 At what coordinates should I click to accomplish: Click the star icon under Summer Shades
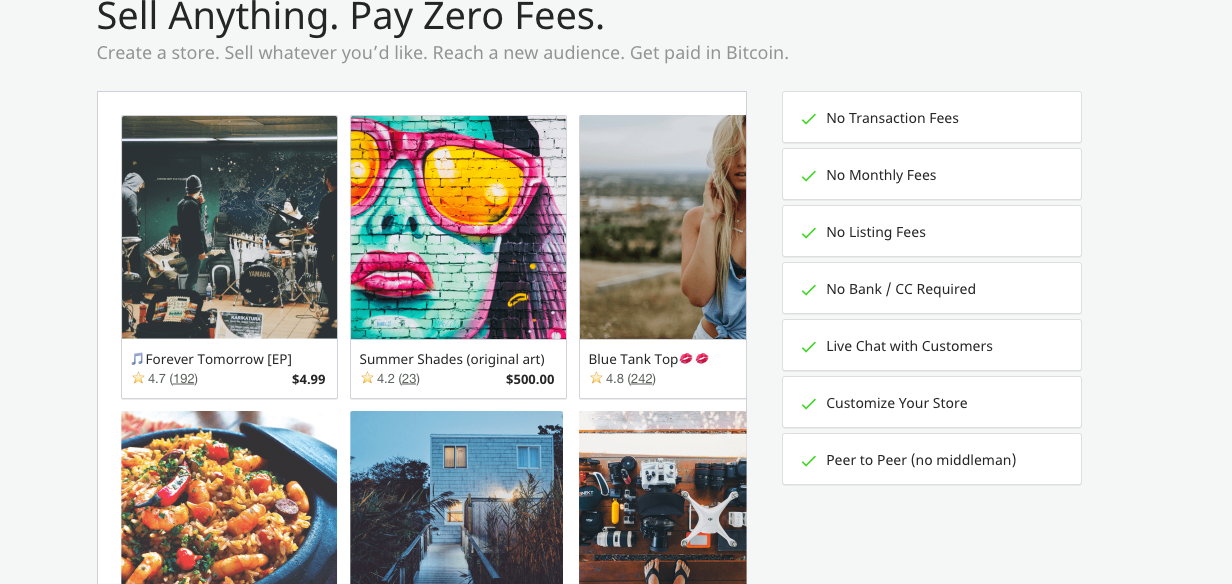367,378
